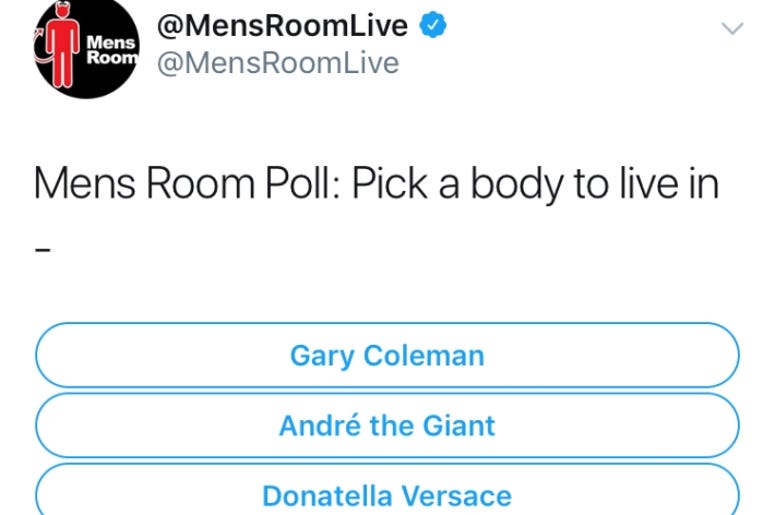Image resolution: width=775 pixels, height=515 pixels.
Task: Open bold @MensRoomLive display name
Action: click(x=282, y=26)
